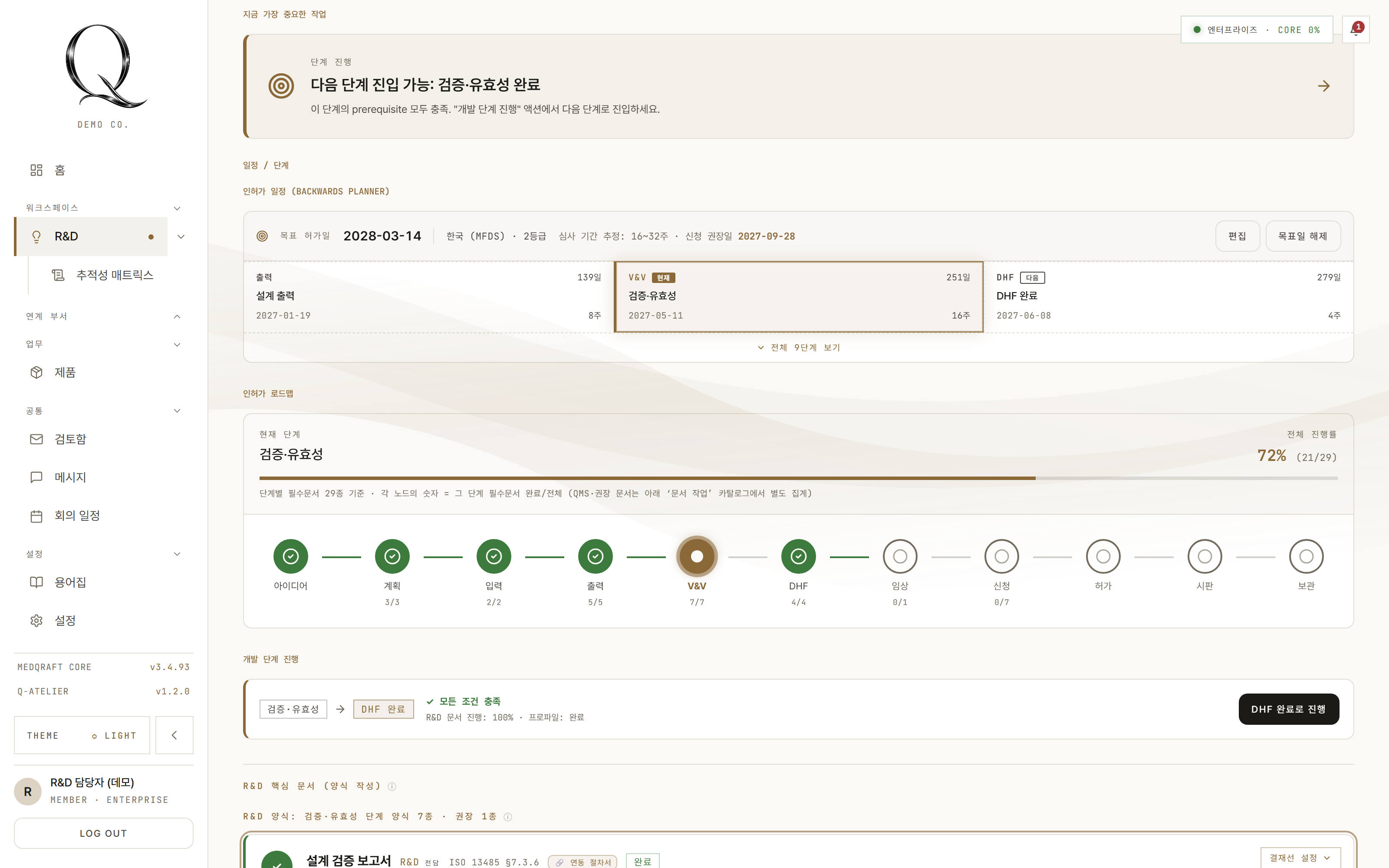Click the 아이디어 roadmap node
The height and width of the screenshot is (868, 1389).
click(x=291, y=556)
